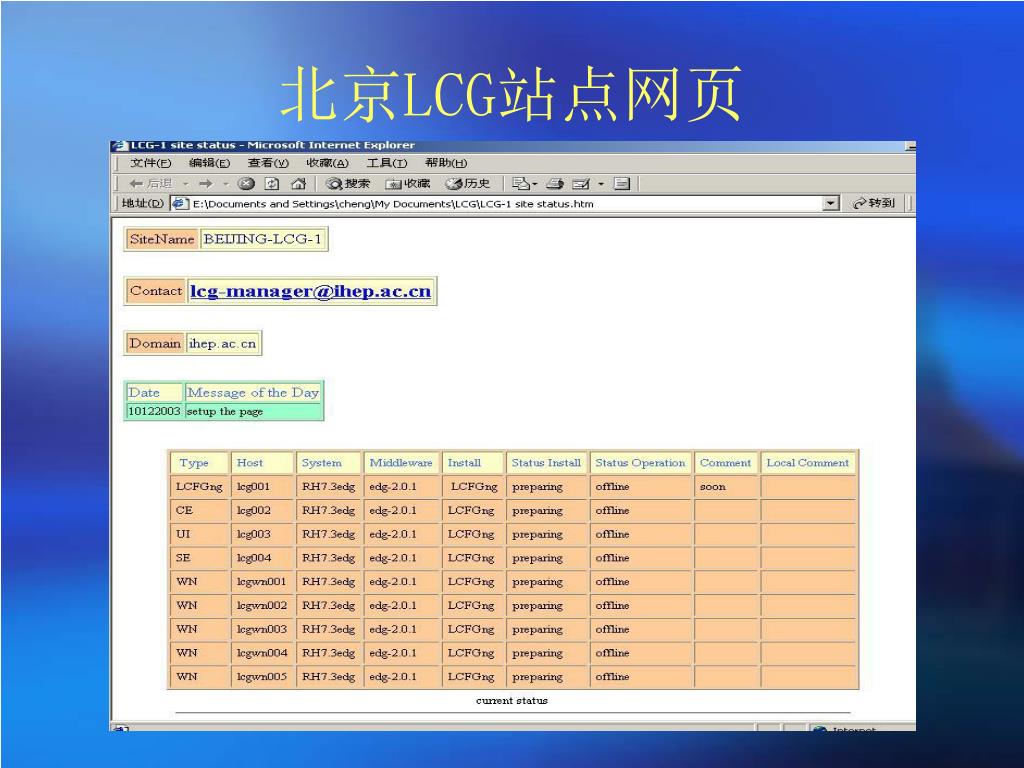The height and width of the screenshot is (768, 1024).
Task: Open the Favorites (收藏) toolbar button
Action: coord(408,184)
